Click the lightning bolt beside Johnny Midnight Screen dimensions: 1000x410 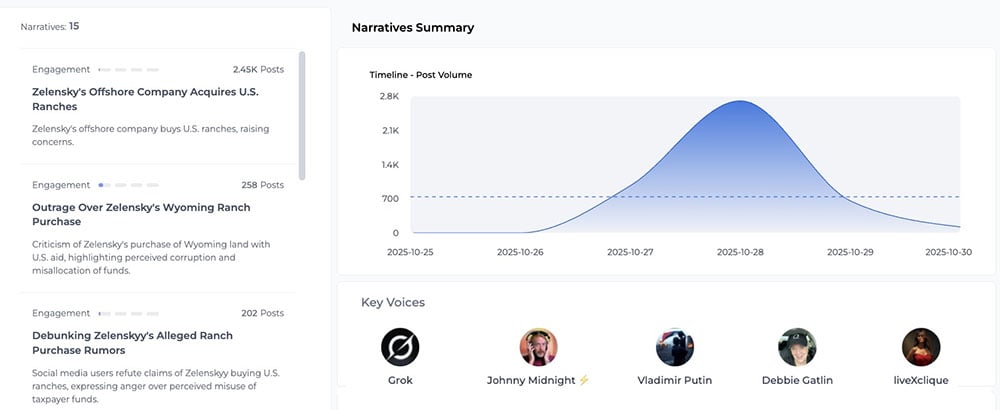(584, 381)
